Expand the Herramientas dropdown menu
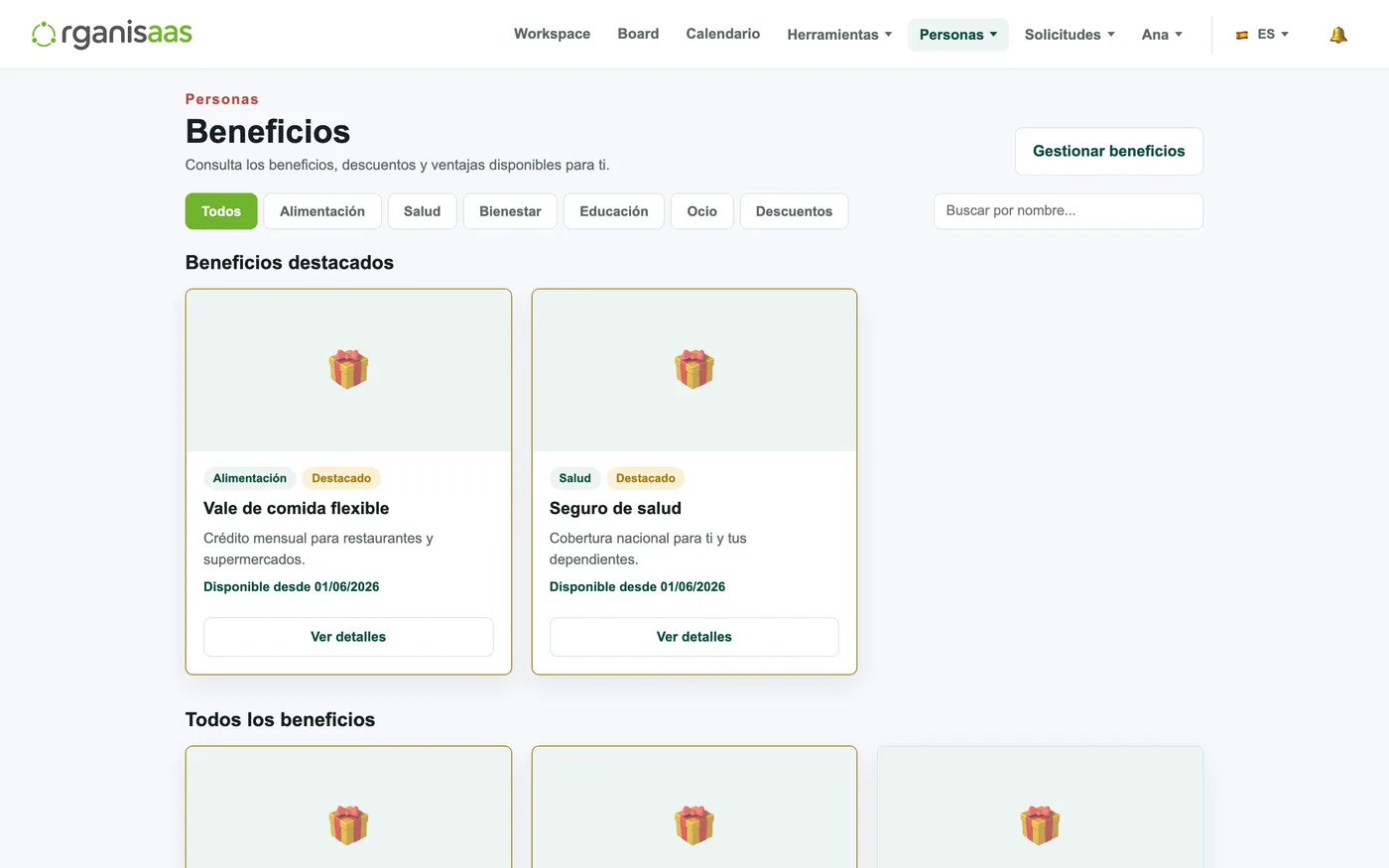This screenshot has width=1389, height=868. point(839,35)
